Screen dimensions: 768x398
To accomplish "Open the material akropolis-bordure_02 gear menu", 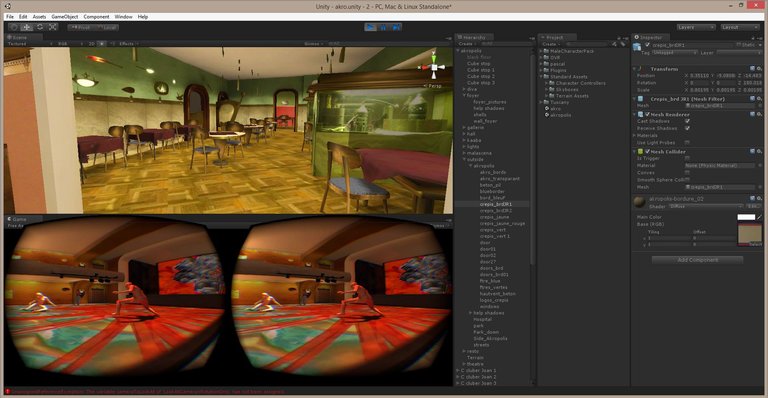I will pos(759,199).
